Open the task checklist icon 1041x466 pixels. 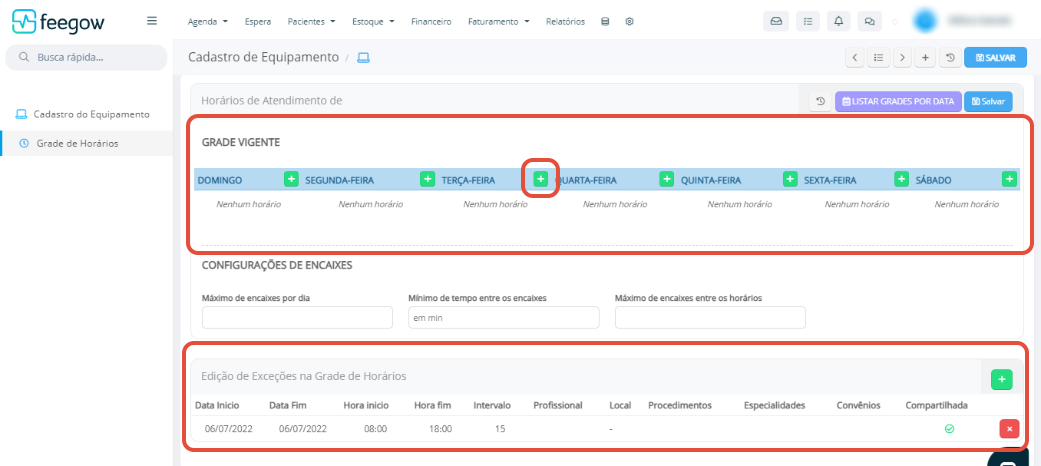tap(807, 21)
